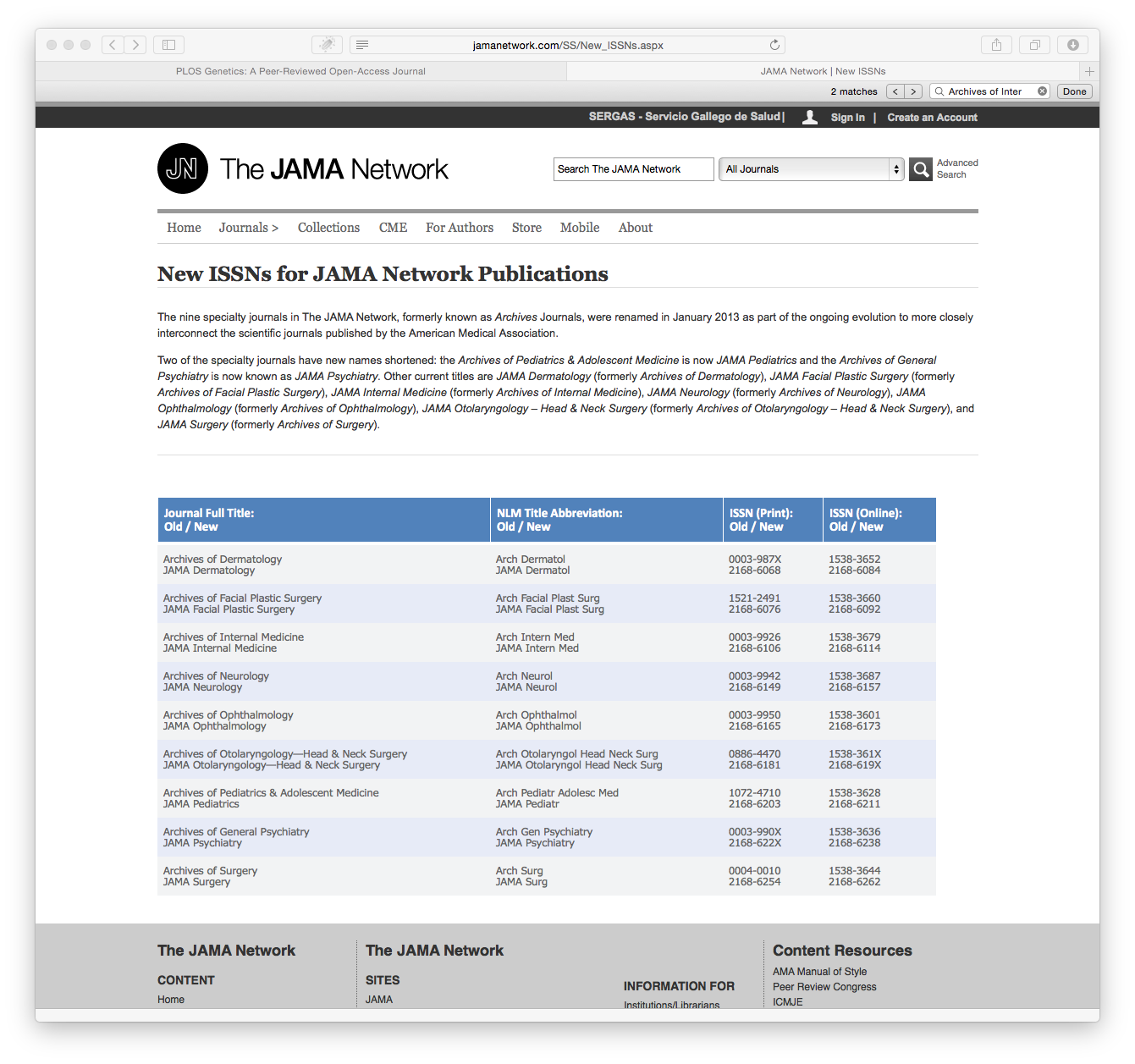
Task: Add a new tab with the plus icon
Action: (1089, 71)
